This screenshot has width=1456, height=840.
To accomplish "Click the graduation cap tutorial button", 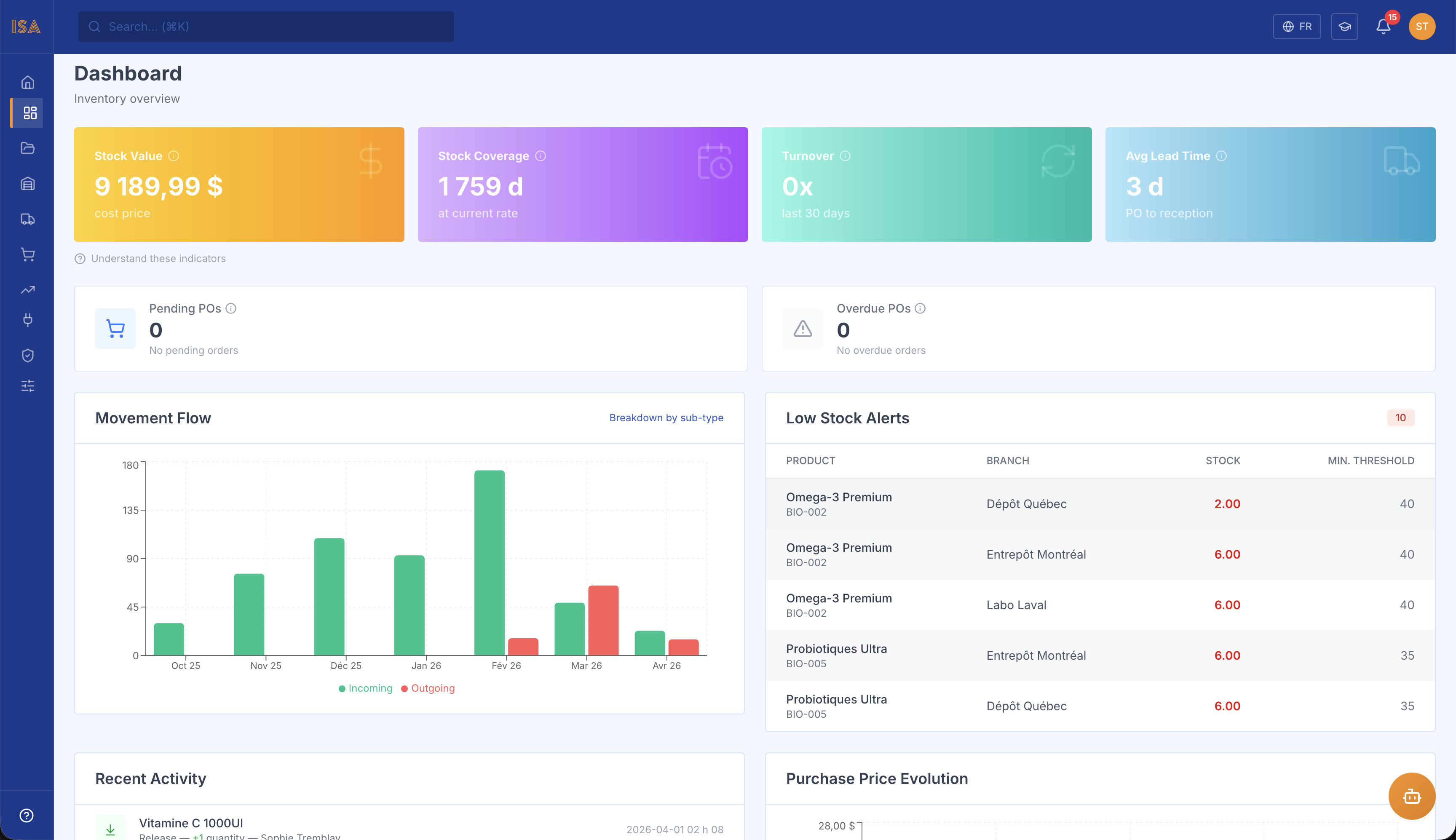I will pyautogui.click(x=1344, y=27).
